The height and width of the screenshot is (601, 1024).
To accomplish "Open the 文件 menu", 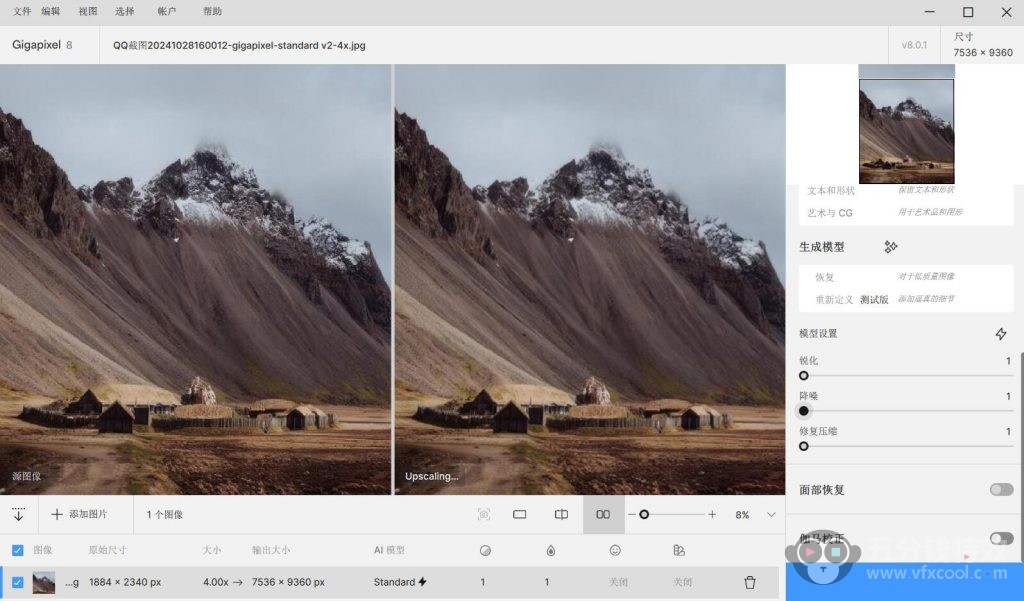I will click(22, 12).
